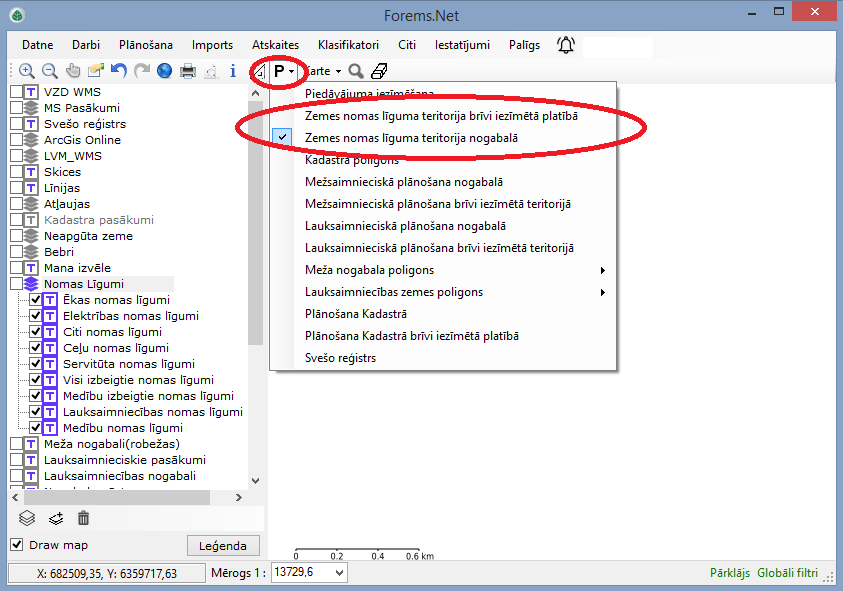The height and width of the screenshot is (591, 843).
Task: Open the Mērogs scale combo box
Action: [x=339, y=572]
